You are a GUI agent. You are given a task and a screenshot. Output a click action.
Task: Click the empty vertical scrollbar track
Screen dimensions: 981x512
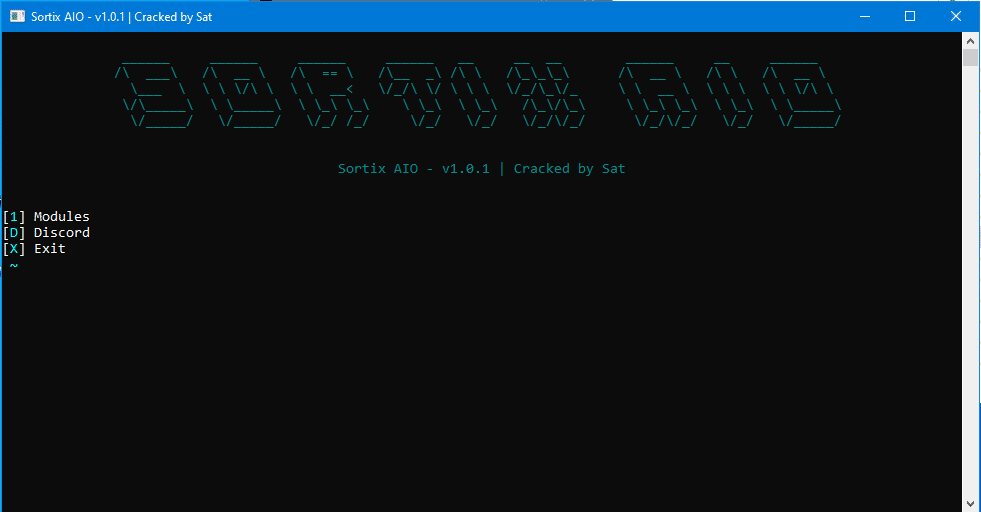970,280
